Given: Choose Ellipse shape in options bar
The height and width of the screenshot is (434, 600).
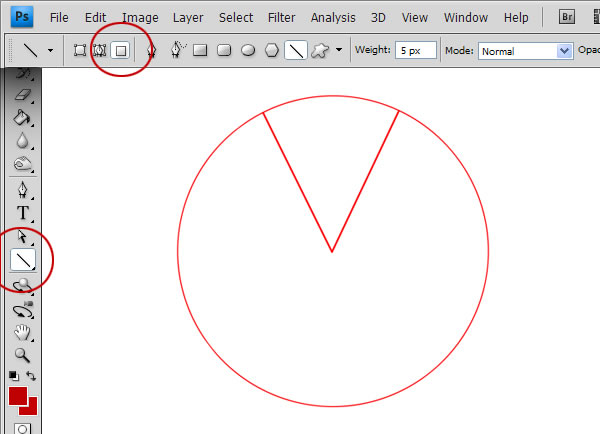Looking at the screenshot, I should point(248,50).
